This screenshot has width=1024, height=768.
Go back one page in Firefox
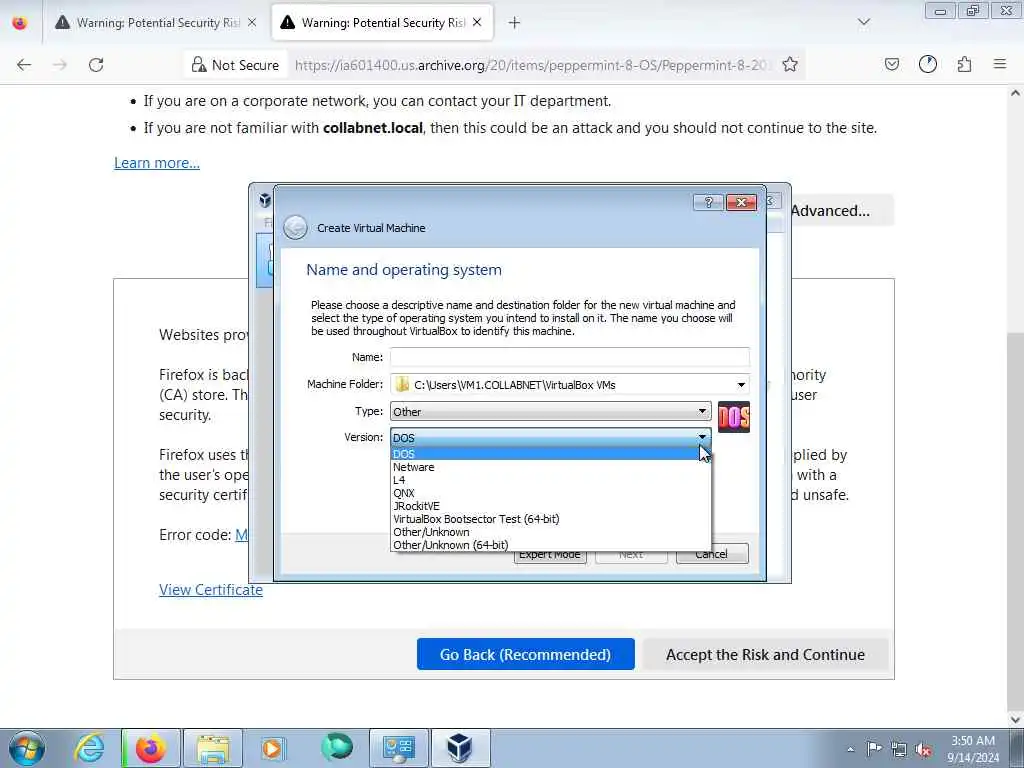click(24, 65)
